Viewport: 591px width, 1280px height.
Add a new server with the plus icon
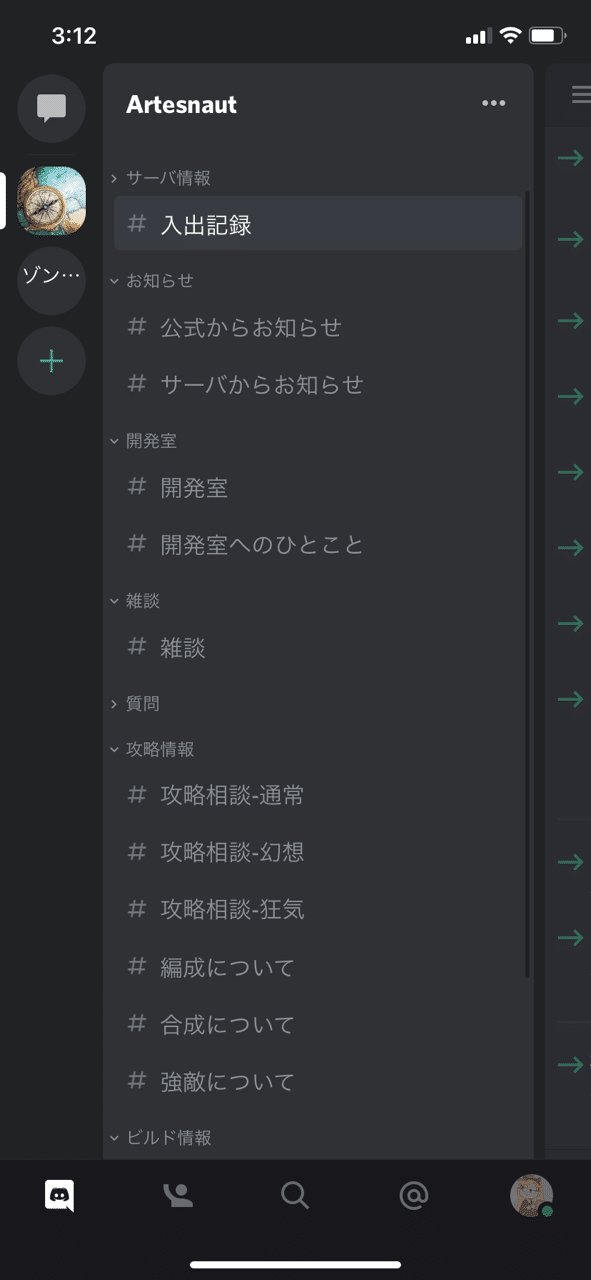pyautogui.click(x=51, y=361)
